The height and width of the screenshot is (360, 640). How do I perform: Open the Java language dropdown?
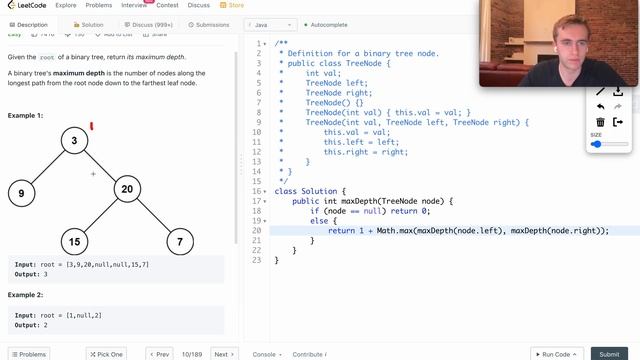[x=270, y=25]
